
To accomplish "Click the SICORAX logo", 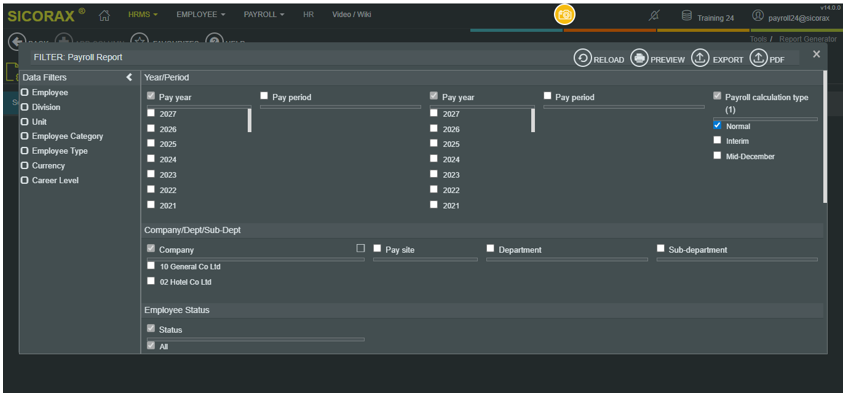I will click(46, 15).
